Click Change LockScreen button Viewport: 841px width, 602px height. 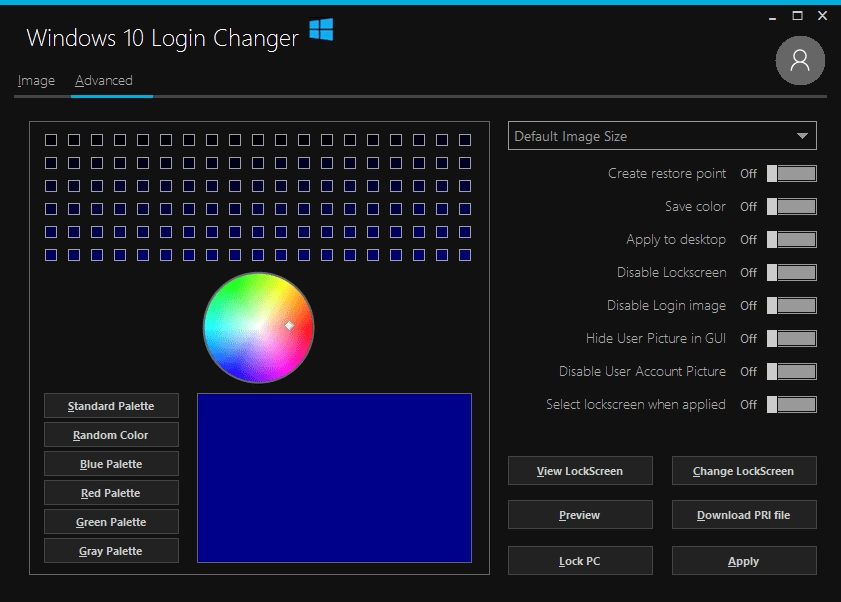pyautogui.click(x=744, y=471)
